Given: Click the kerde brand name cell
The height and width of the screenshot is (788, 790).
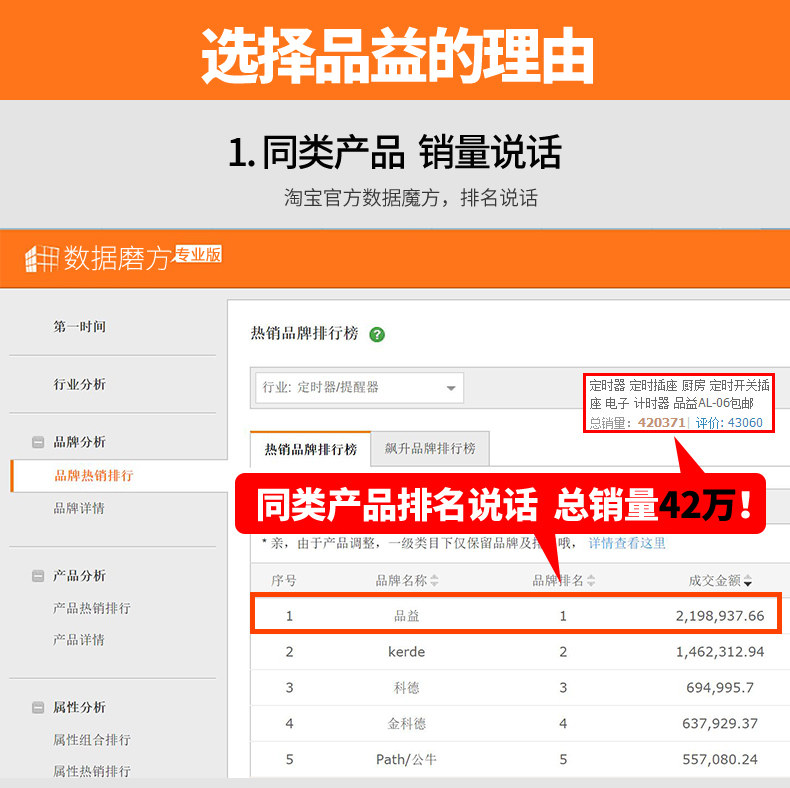Looking at the screenshot, I should (407, 652).
